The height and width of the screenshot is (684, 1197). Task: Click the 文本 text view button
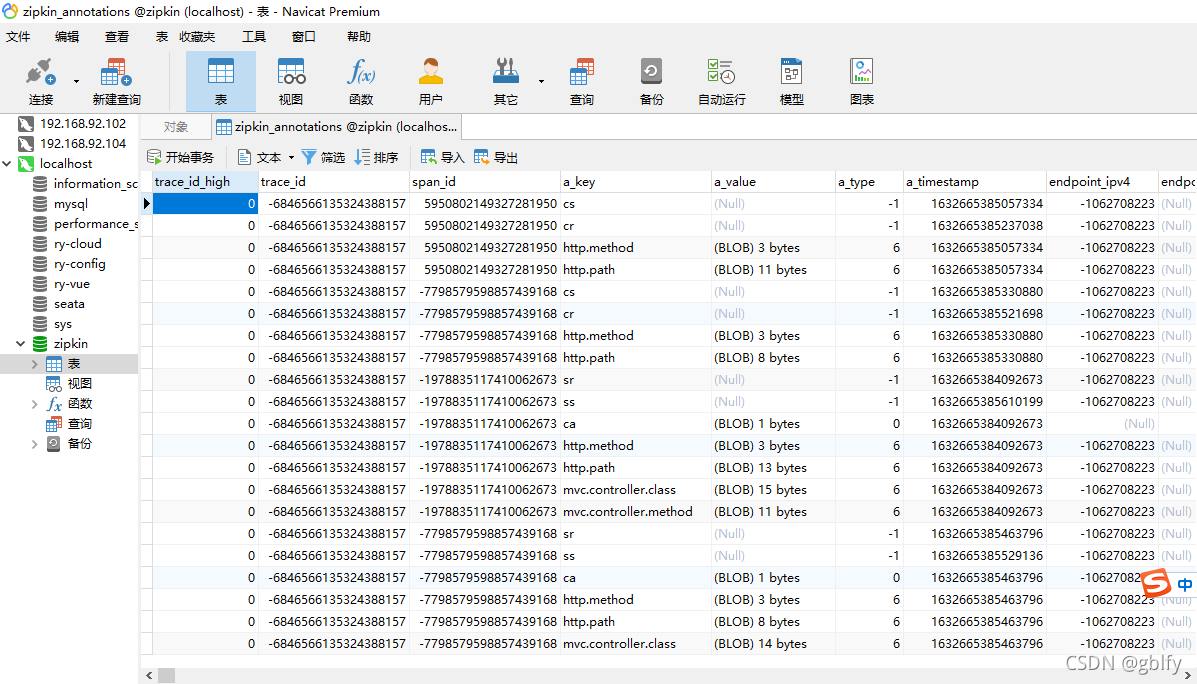[x=259, y=157]
